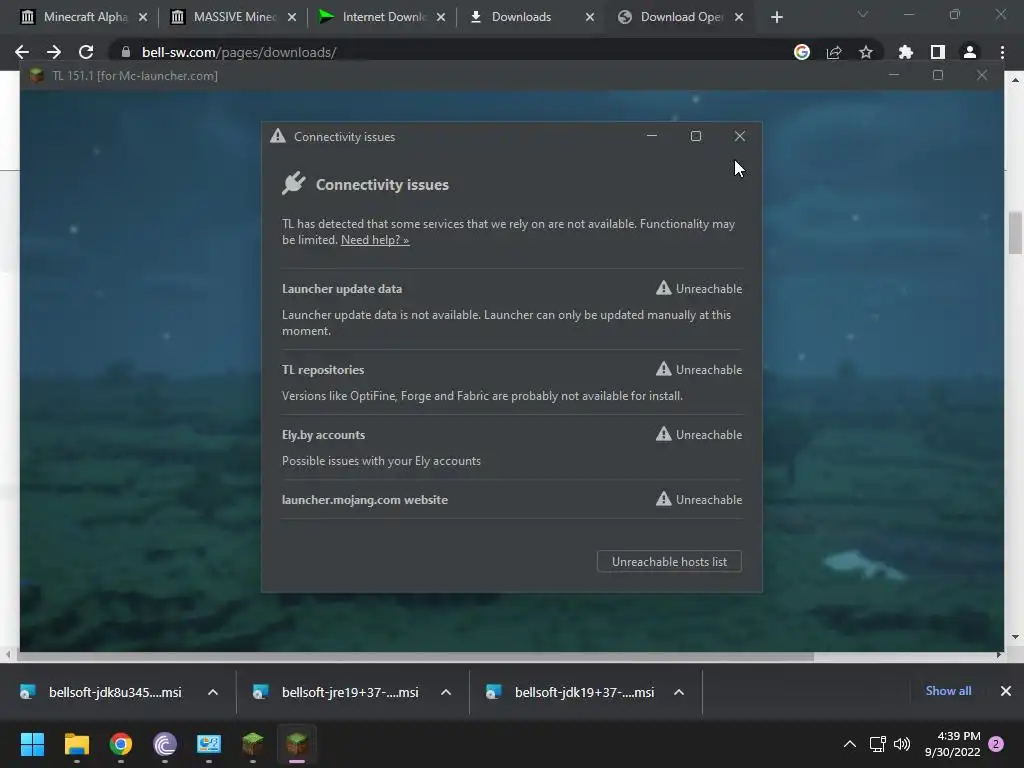Select the Download OpenJDK browser tab
This screenshot has height=768, width=1024.
point(680,17)
